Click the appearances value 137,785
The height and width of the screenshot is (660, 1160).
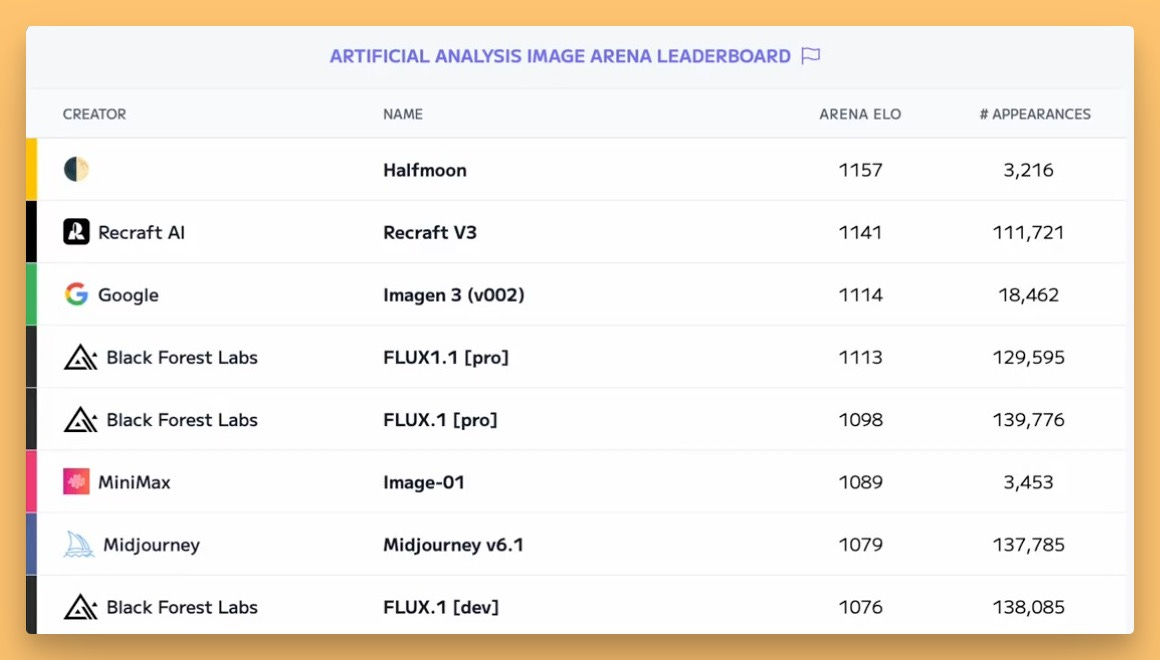pyautogui.click(x=1028, y=545)
